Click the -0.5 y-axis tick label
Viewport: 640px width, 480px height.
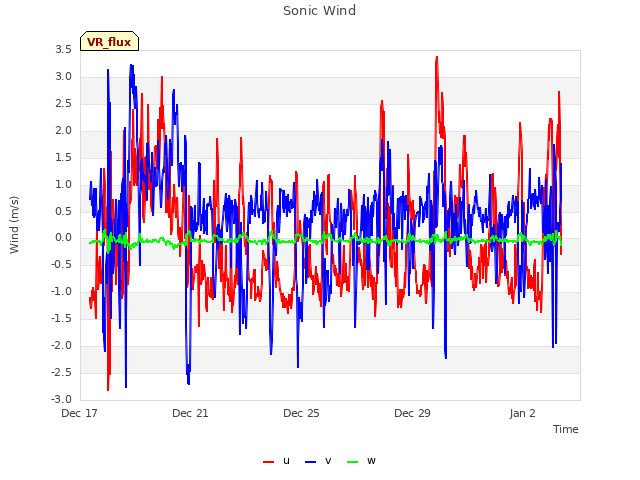pos(61,264)
